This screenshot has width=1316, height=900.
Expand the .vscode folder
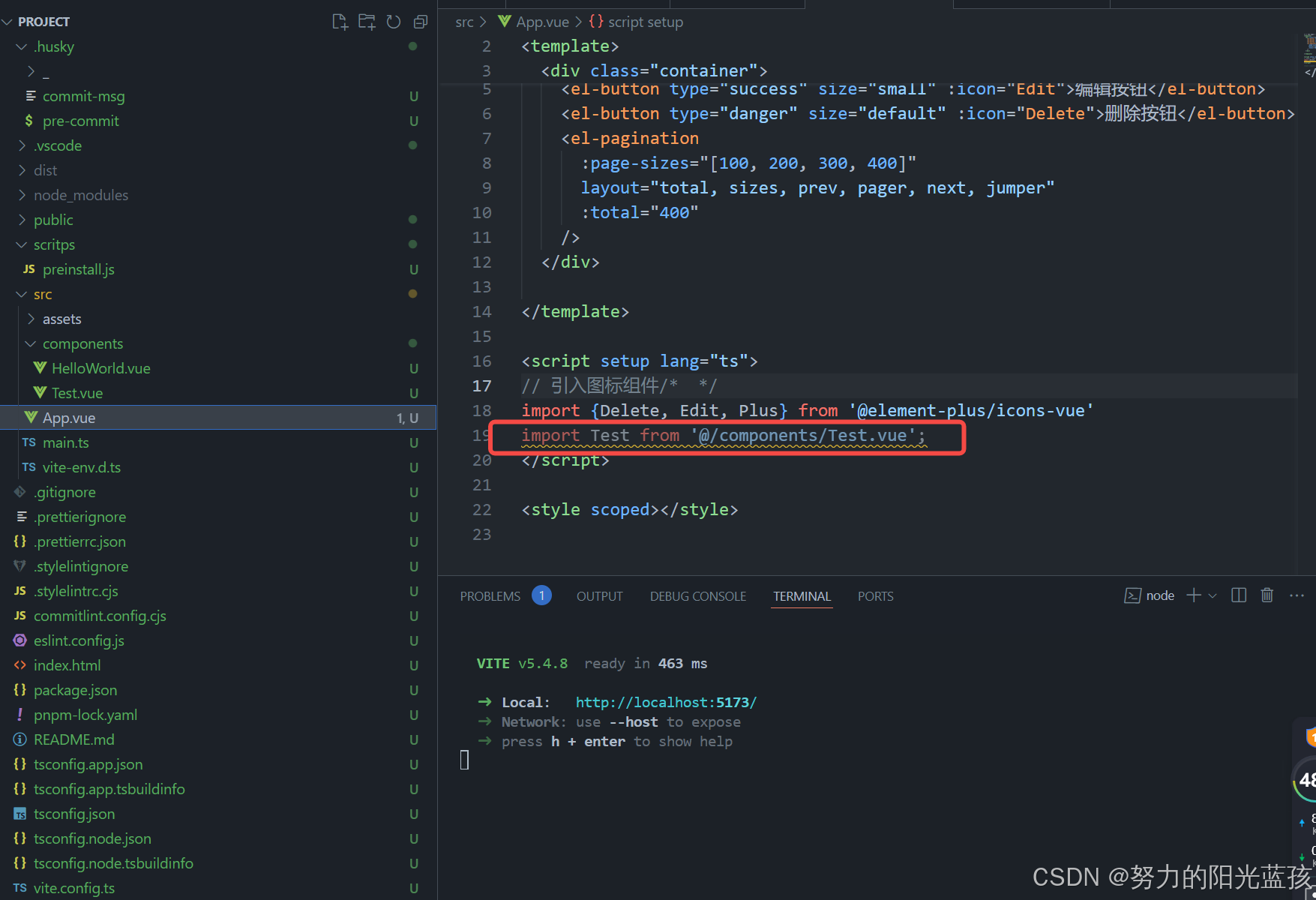point(50,145)
